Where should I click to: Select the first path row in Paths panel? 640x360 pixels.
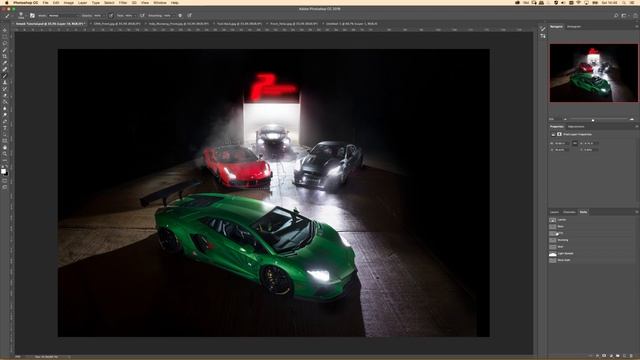tap(592, 220)
